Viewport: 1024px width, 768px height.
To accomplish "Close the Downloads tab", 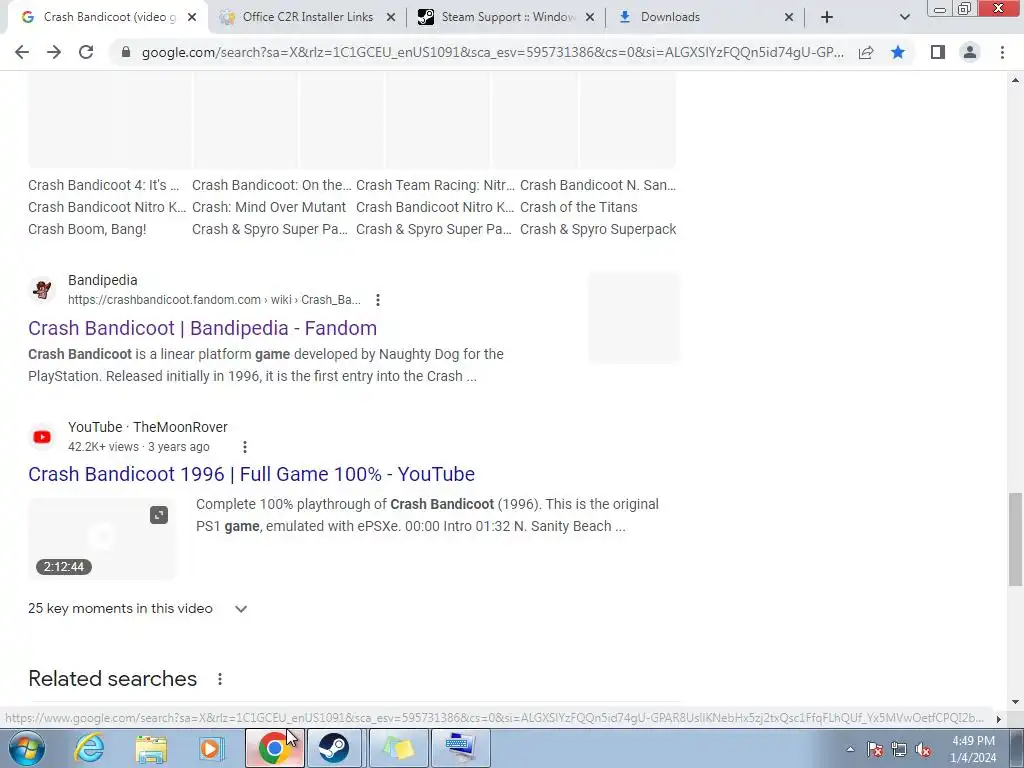I will click(x=789, y=18).
